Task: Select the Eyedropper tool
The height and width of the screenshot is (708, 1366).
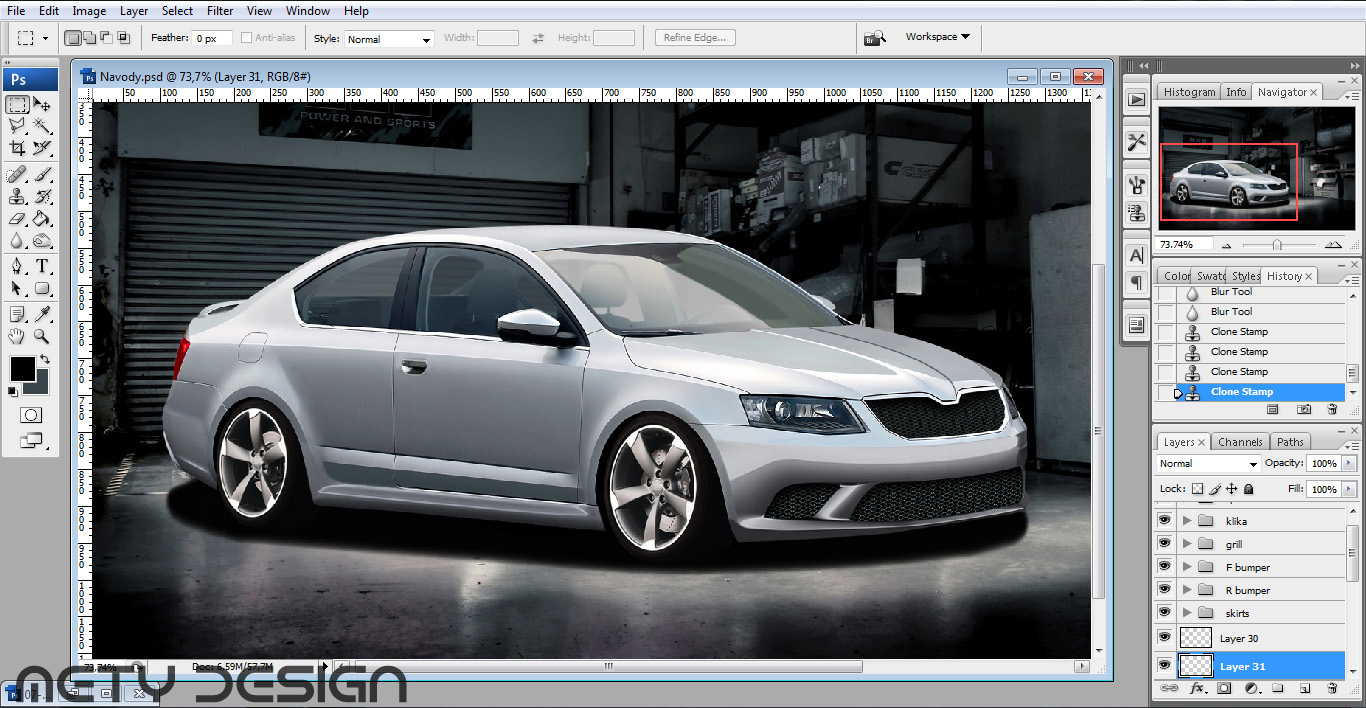Action: (x=42, y=315)
